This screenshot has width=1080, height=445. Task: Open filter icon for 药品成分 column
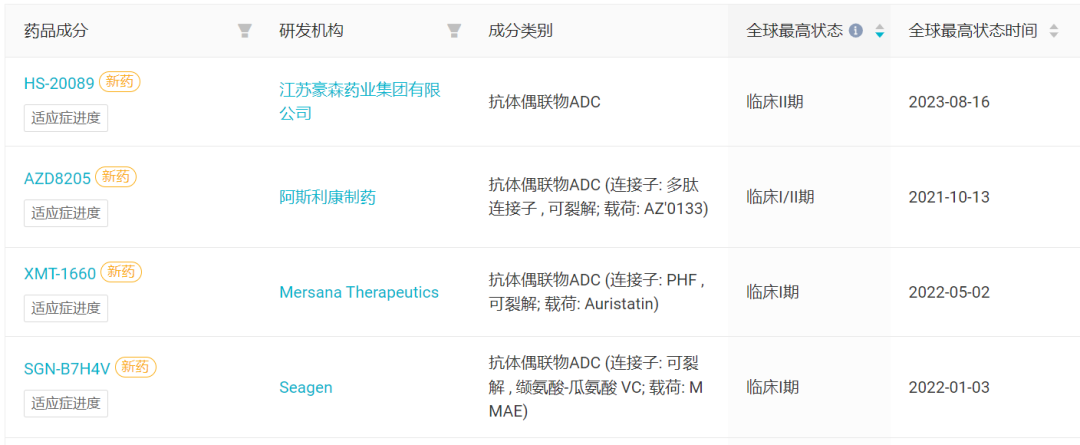(x=245, y=31)
